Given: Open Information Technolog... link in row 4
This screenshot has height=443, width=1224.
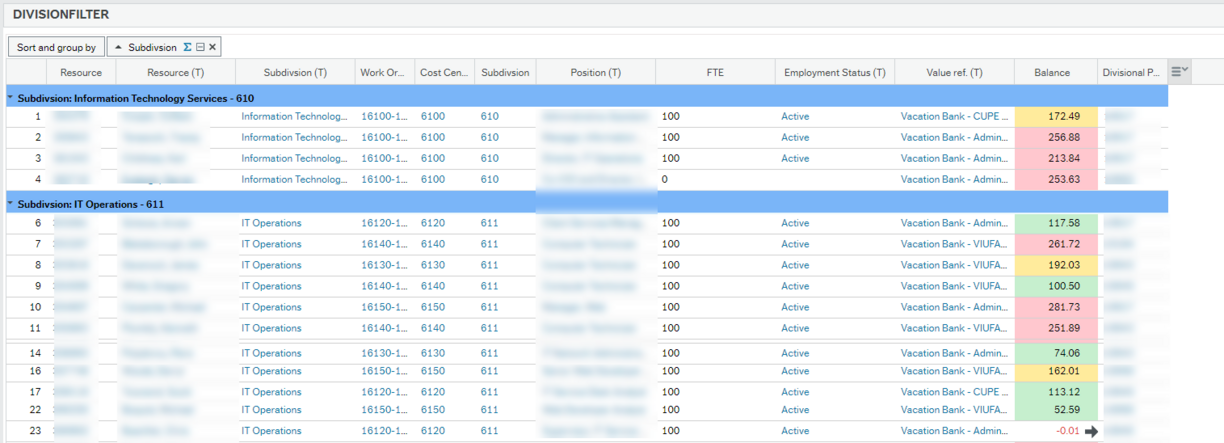Looking at the screenshot, I should pyautogui.click(x=295, y=180).
